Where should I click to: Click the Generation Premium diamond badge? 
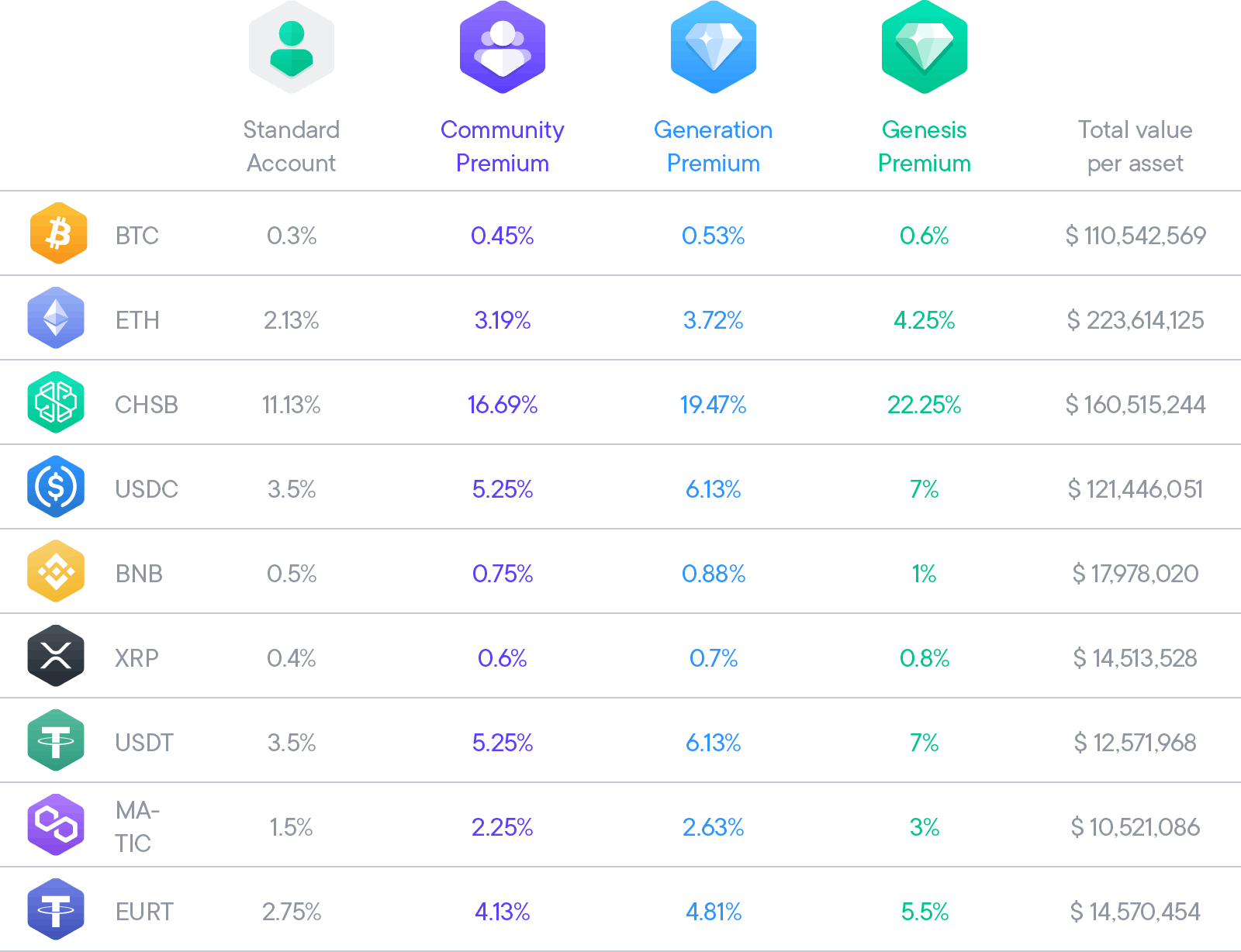pos(714,48)
